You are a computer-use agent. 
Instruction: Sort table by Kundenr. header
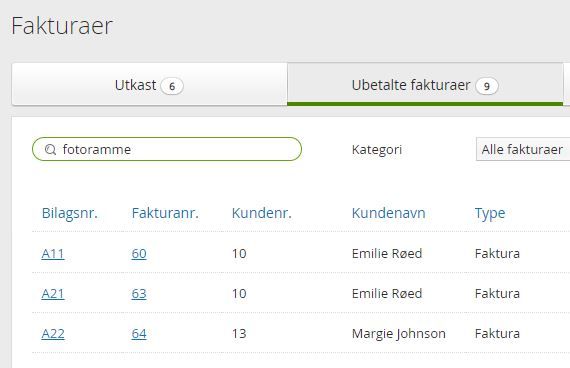(262, 213)
